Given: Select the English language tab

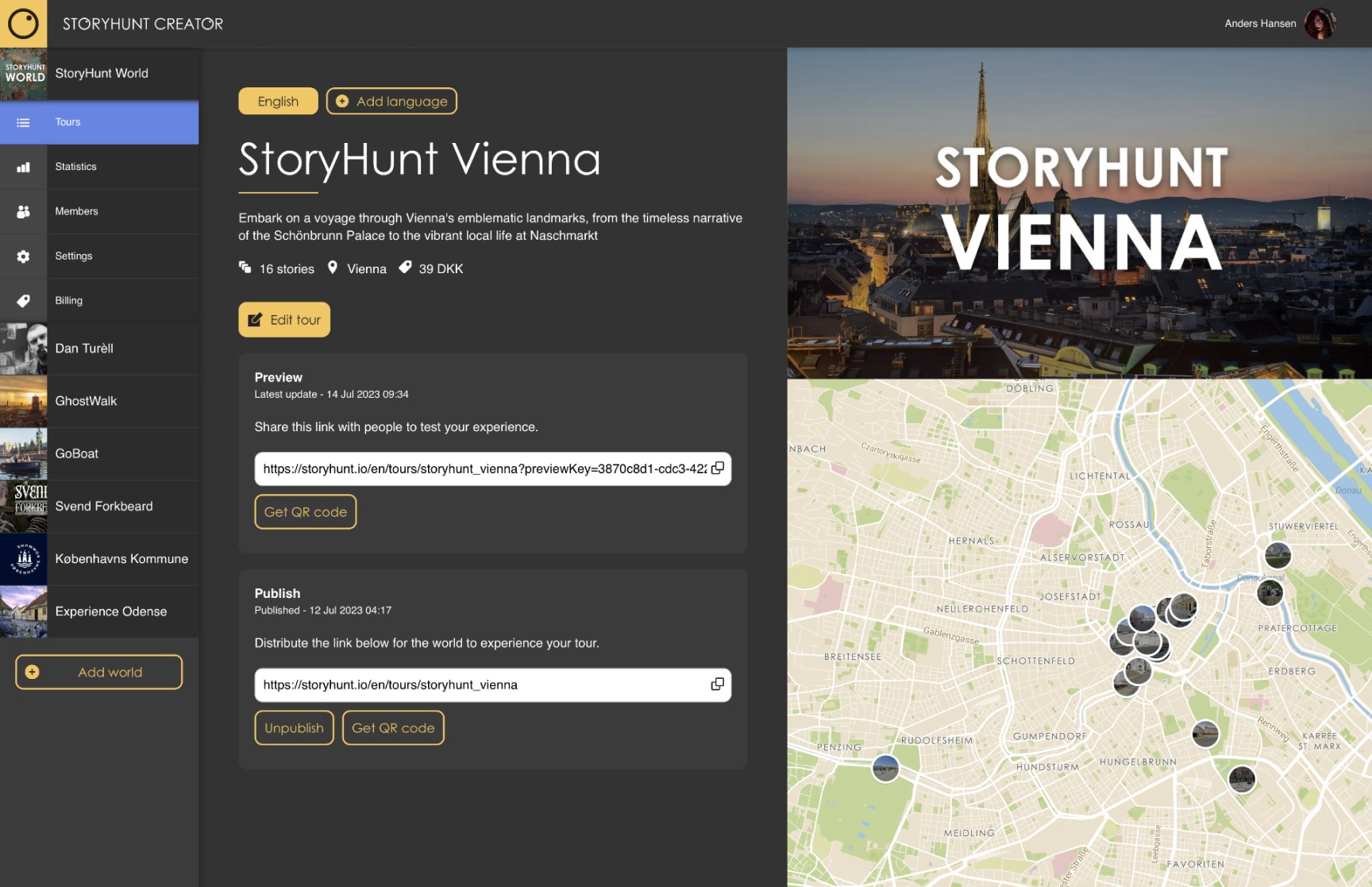Looking at the screenshot, I should [x=278, y=101].
